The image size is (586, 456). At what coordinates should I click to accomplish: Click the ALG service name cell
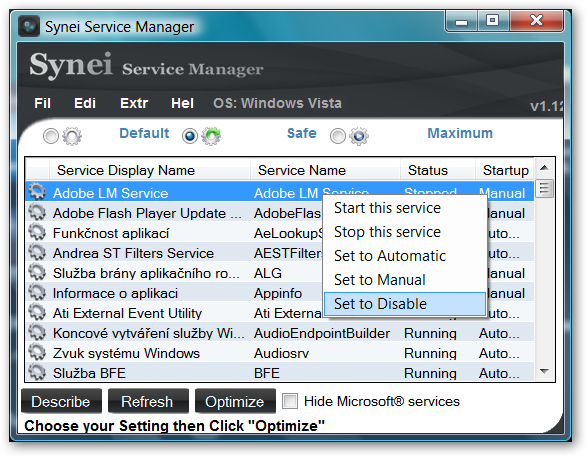click(268, 273)
